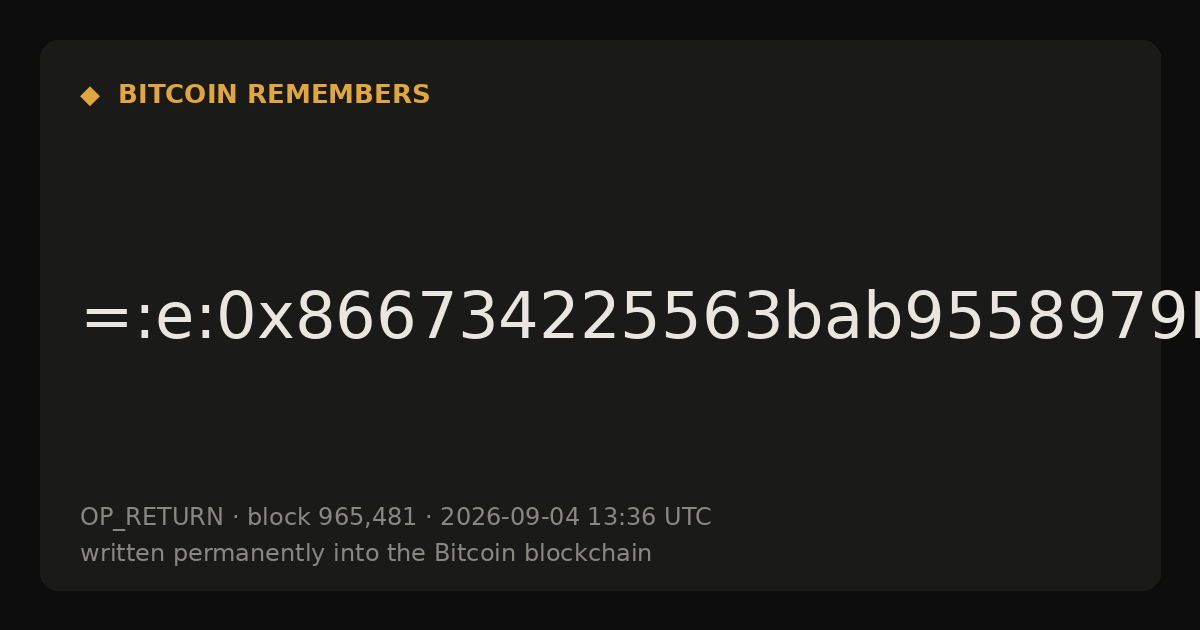The image size is (1200, 630).
Task: Click the dot separator after OP_RETURN
Action: point(235,518)
